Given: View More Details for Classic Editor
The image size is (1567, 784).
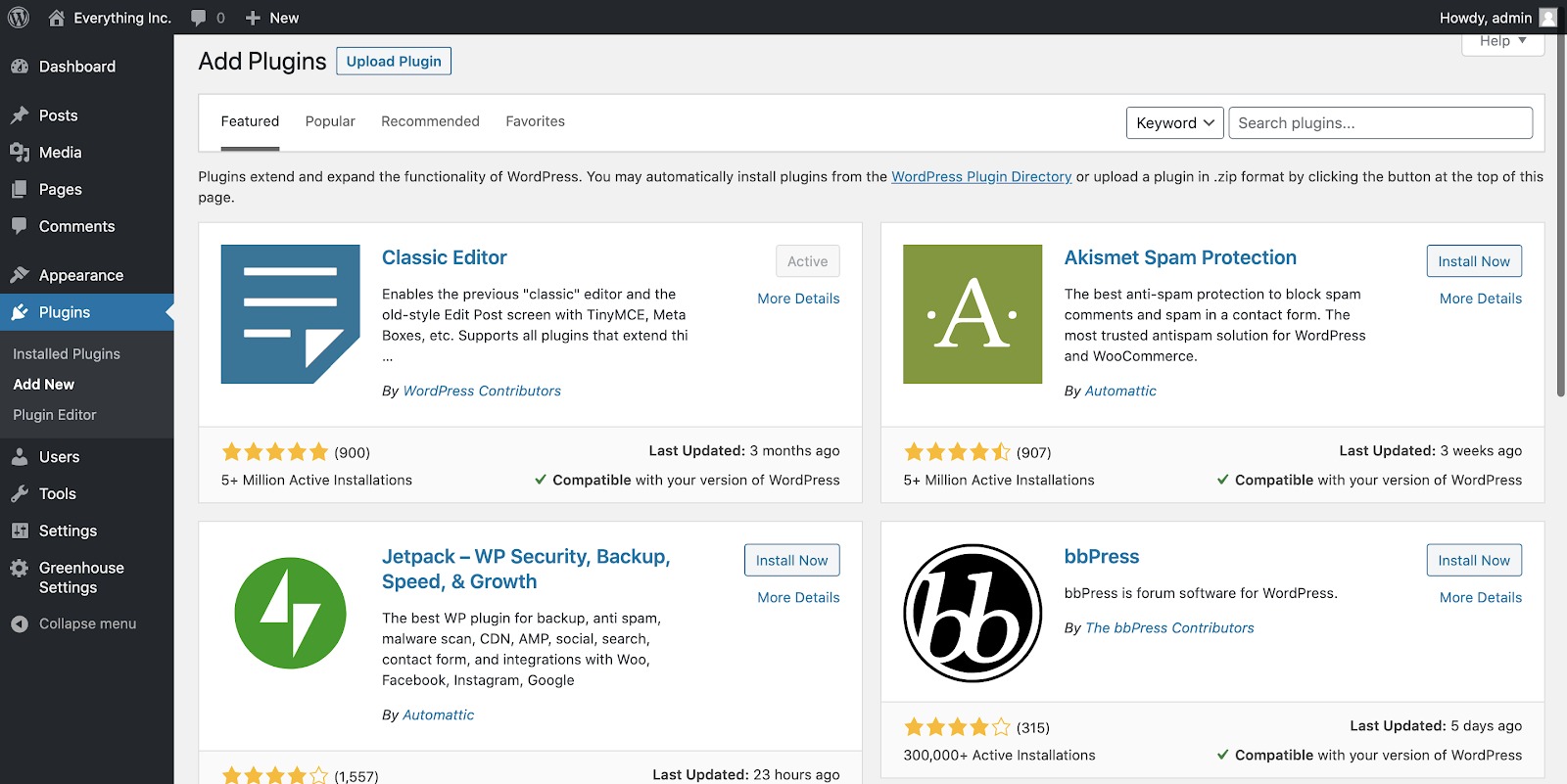Looking at the screenshot, I should tap(798, 299).
